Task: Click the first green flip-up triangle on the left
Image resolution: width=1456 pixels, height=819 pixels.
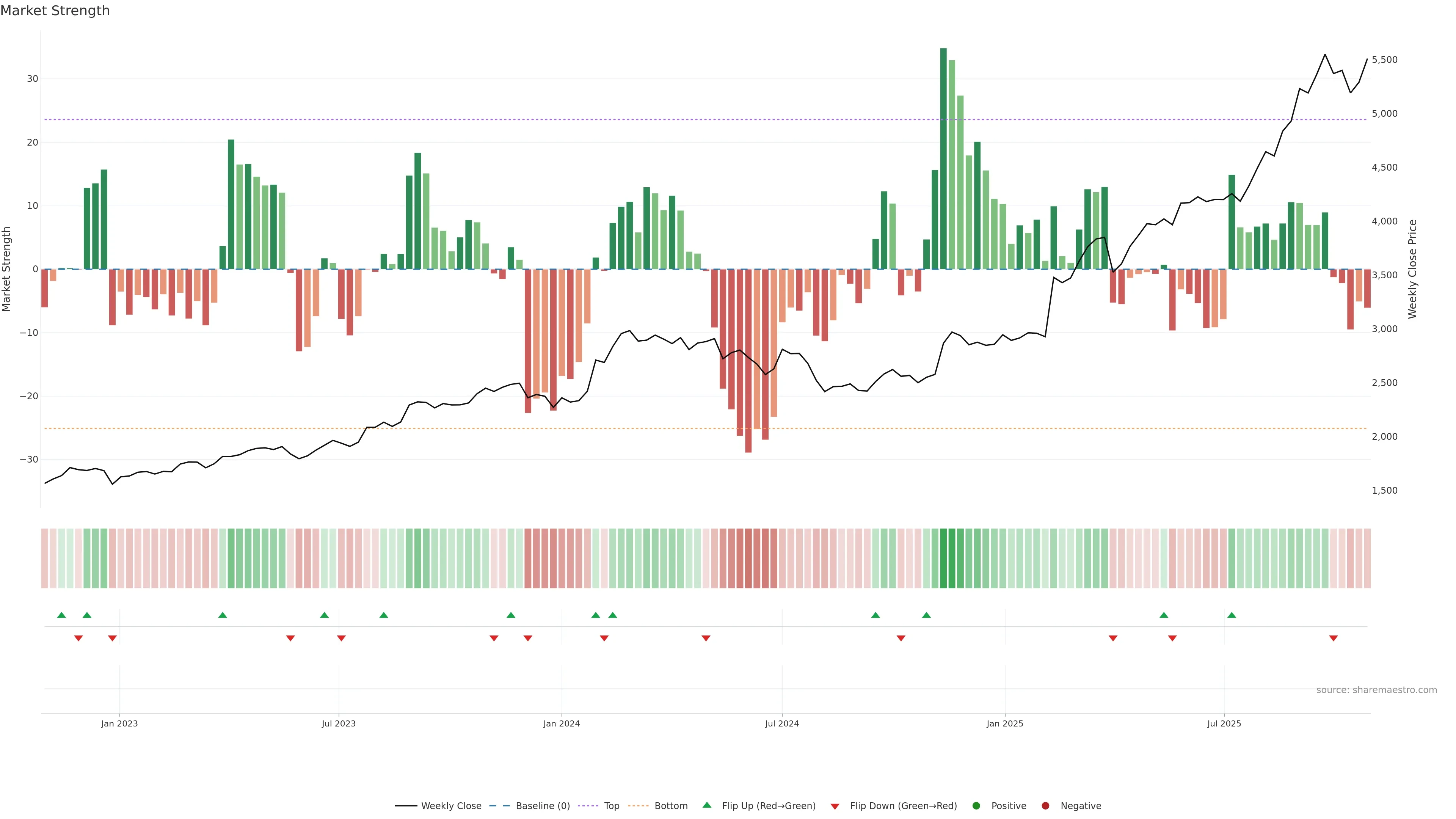Action: (x=61, y=615)
